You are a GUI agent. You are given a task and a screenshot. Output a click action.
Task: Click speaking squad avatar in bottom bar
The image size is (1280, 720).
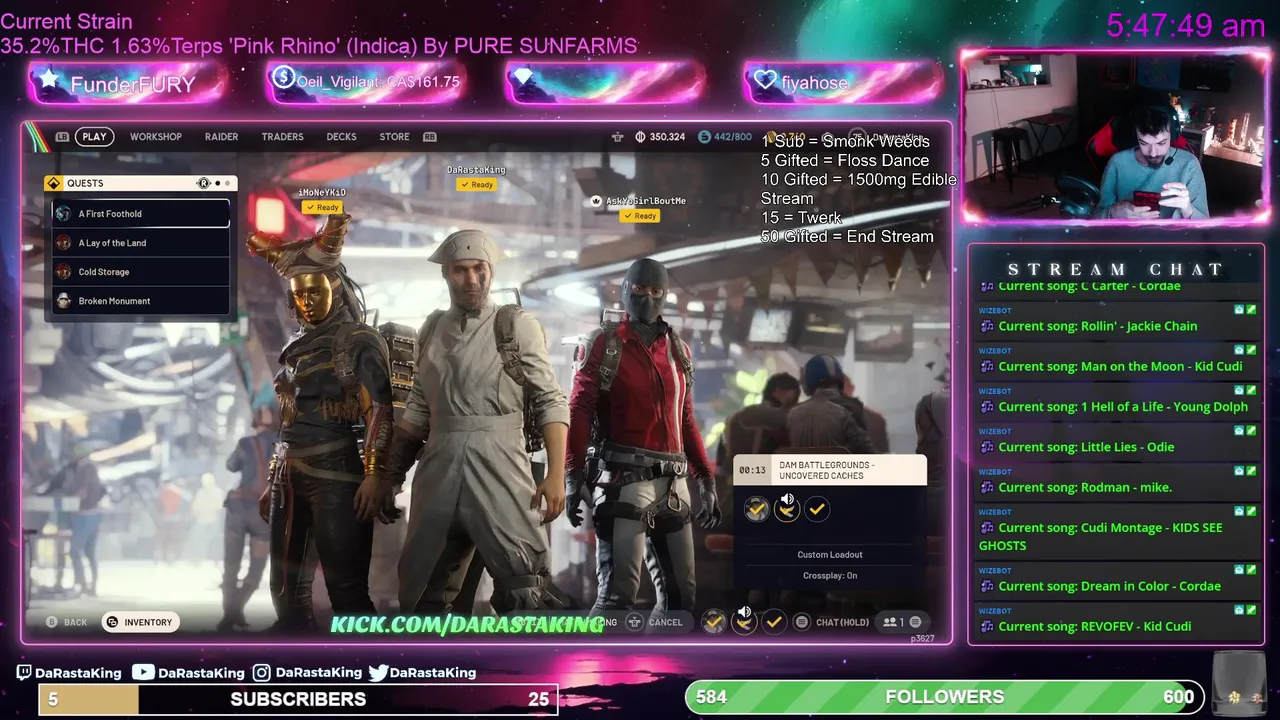744,620
